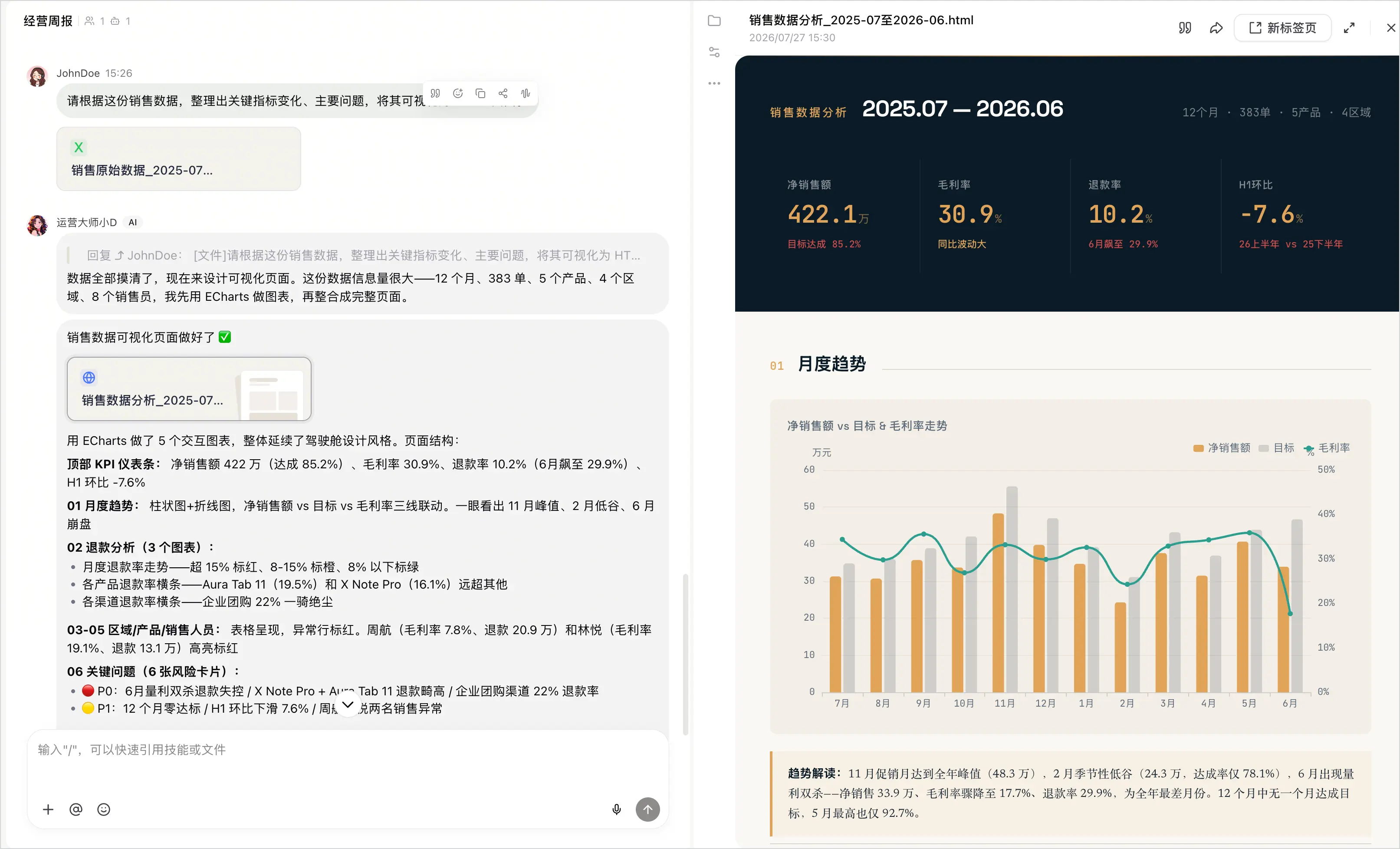Click the share icon in message hover toolbar
Viewport: 1400px width, 849px height.
coord(503,93)
